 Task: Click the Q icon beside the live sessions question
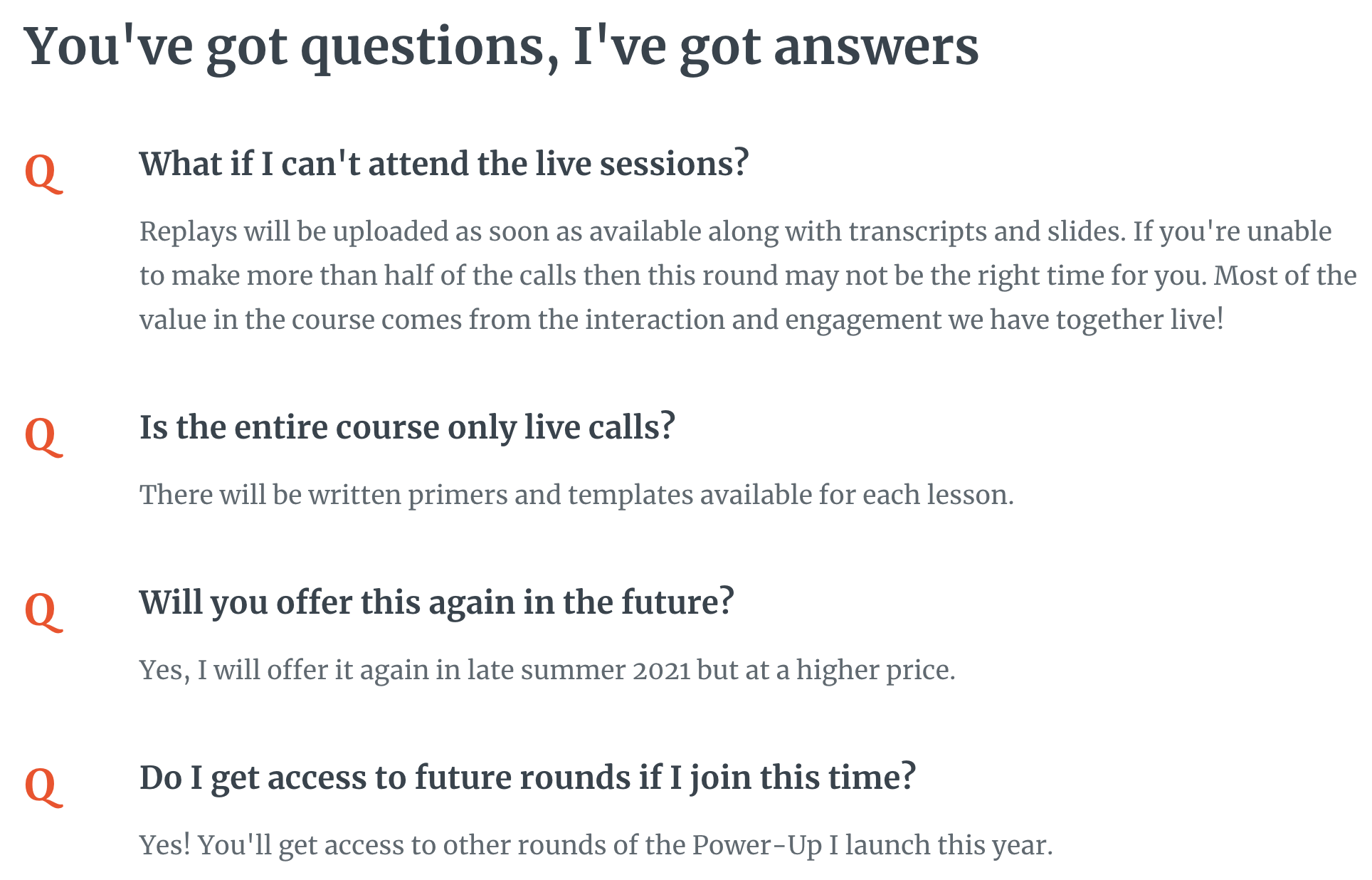pyautogui.click(x=43, y=172)
